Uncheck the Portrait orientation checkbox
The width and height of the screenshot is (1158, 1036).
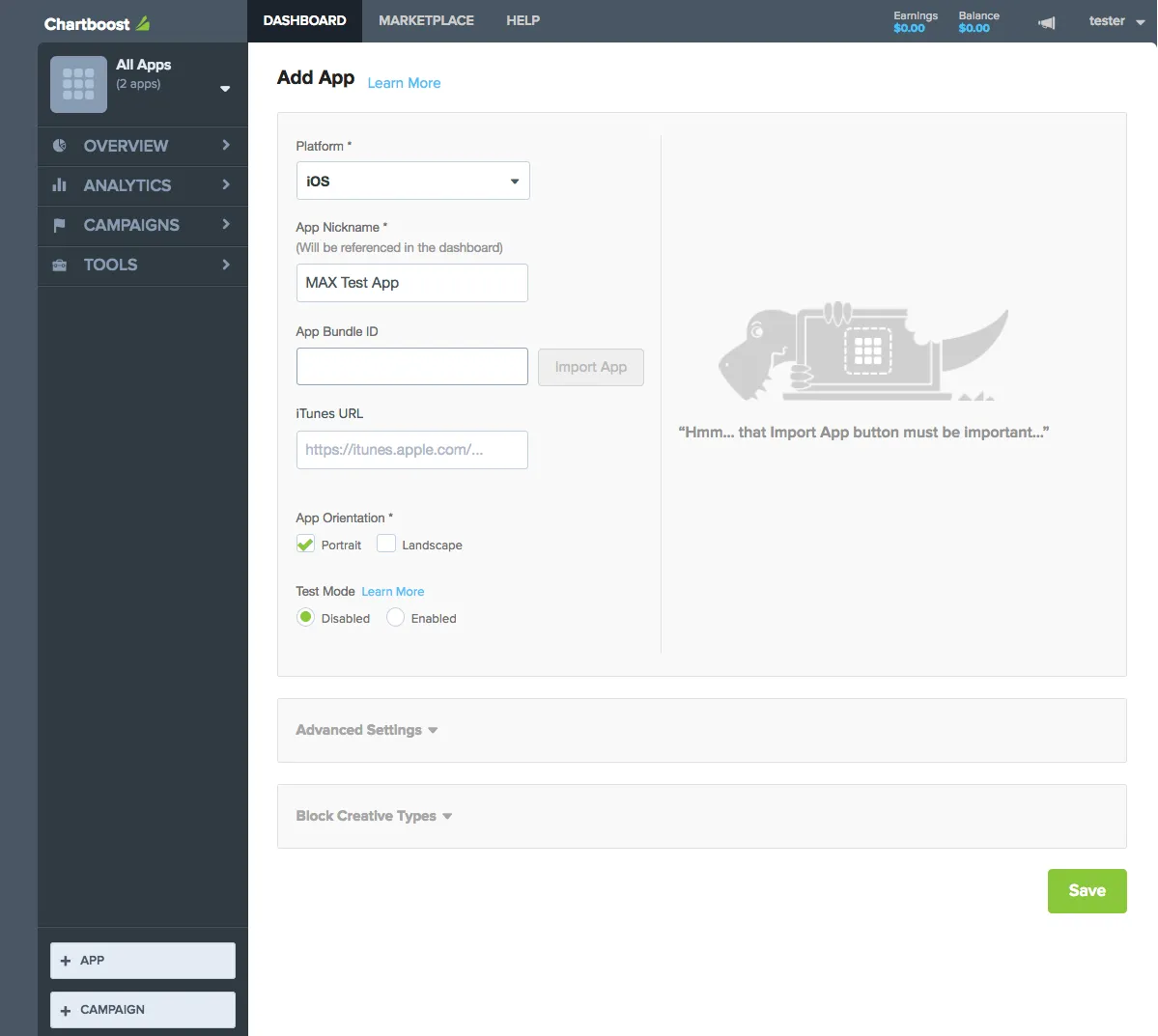[x=306, y=545]
